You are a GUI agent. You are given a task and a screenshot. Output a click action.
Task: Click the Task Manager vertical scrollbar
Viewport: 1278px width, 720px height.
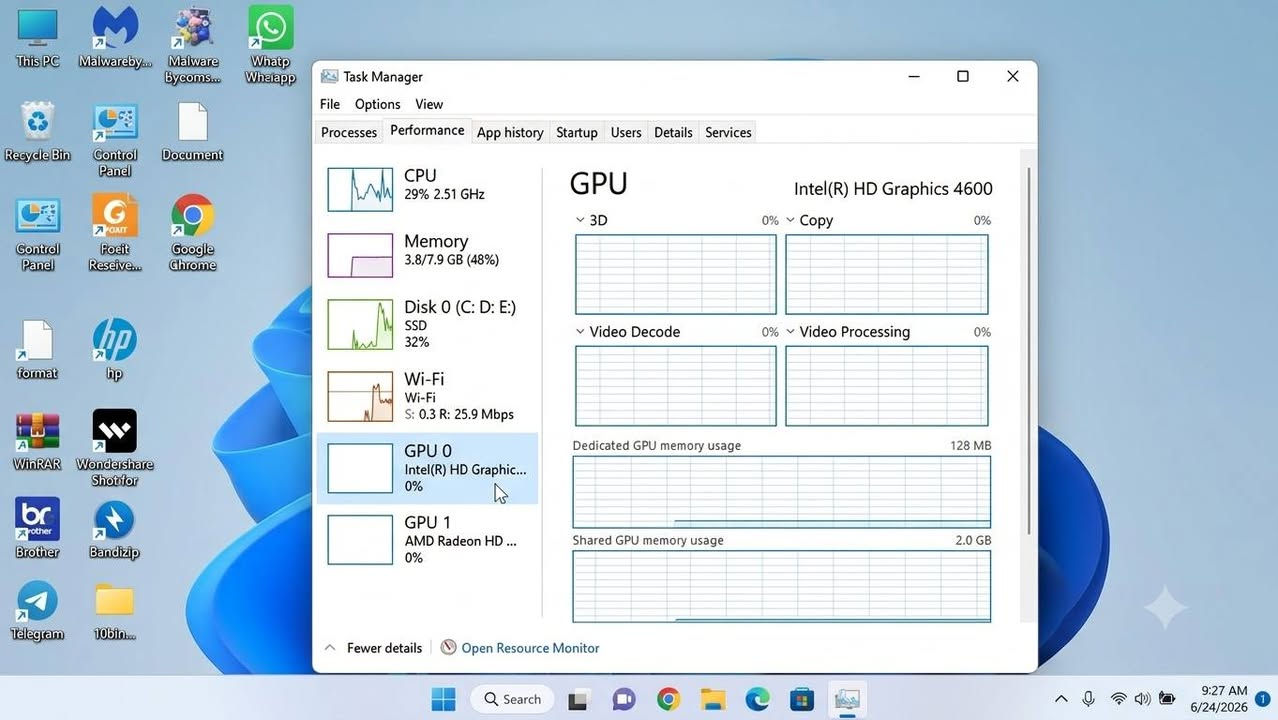pyautogui.click(x=1029, y=350)
